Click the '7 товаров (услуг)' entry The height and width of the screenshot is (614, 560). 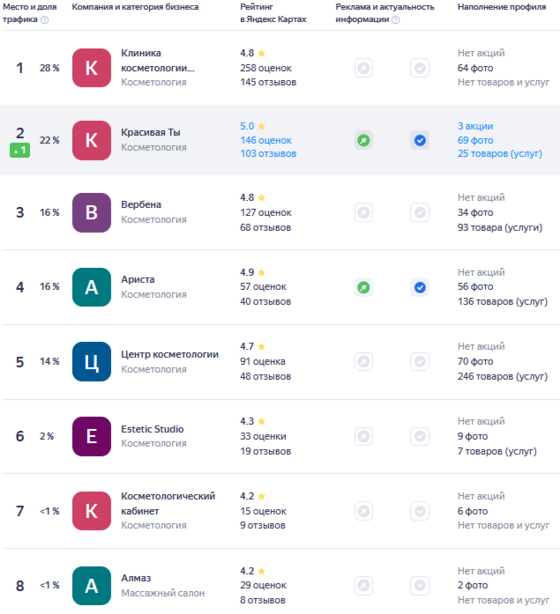click(x=497, y=451)
